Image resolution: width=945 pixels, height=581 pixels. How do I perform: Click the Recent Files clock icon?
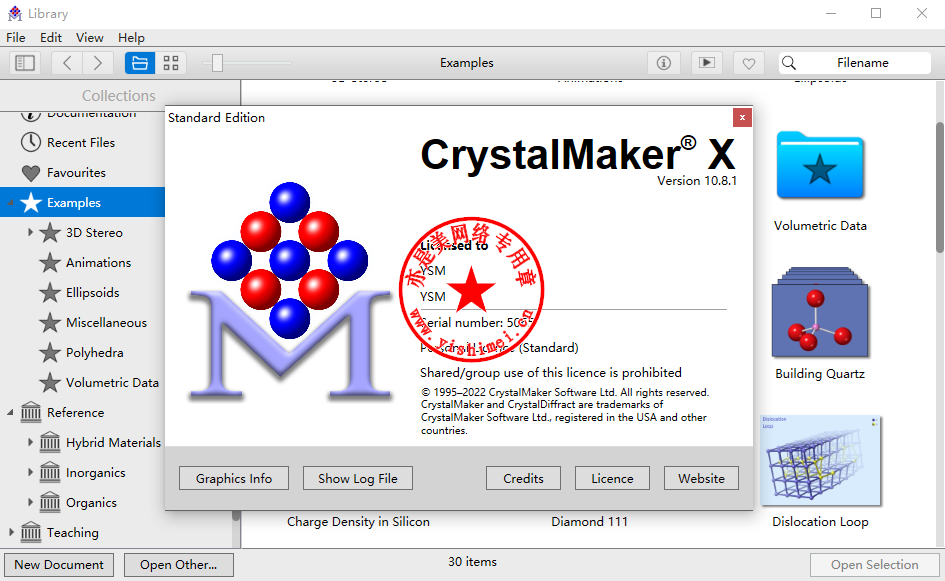pyautogui.click(x=31, y=142)
